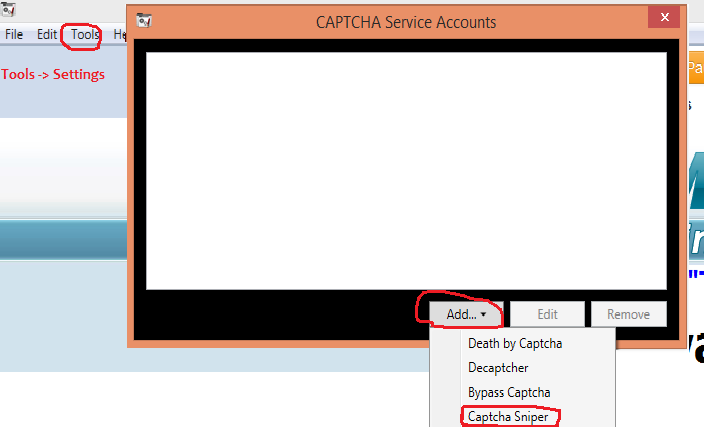Open the Edit menu
Screen dimensions: 704x427
(47, 34)
